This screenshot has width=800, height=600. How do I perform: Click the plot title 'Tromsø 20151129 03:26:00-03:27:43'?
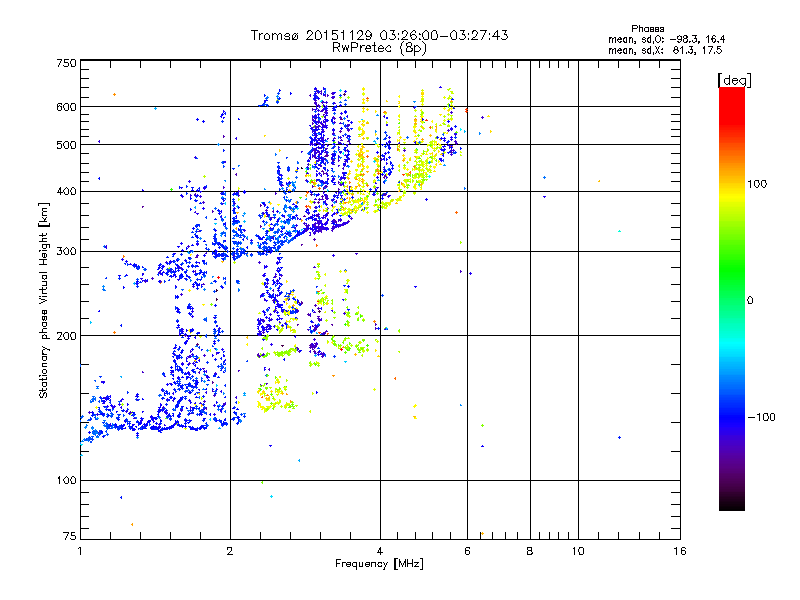point(380,35)
